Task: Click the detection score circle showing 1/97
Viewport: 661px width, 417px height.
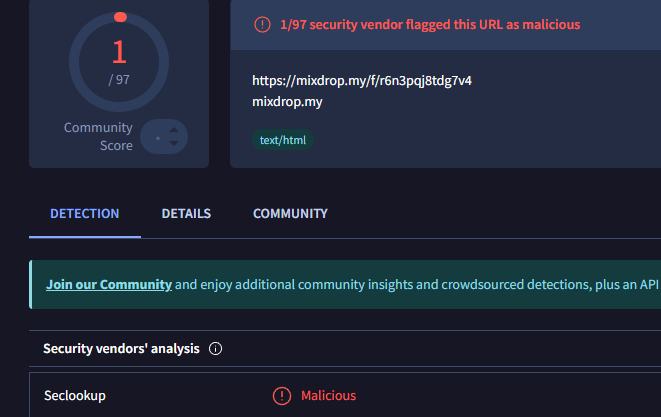Action: point(120,62)
